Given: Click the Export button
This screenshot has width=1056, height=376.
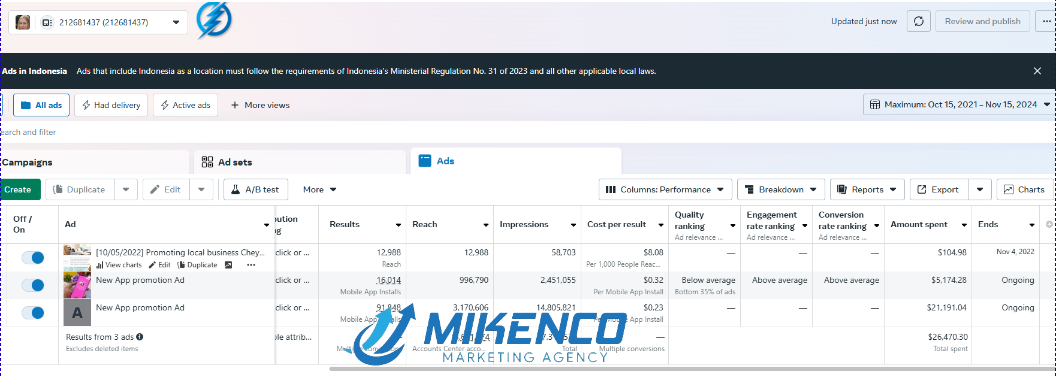Looking at the screenshot, I should click(x=939, y=189).
